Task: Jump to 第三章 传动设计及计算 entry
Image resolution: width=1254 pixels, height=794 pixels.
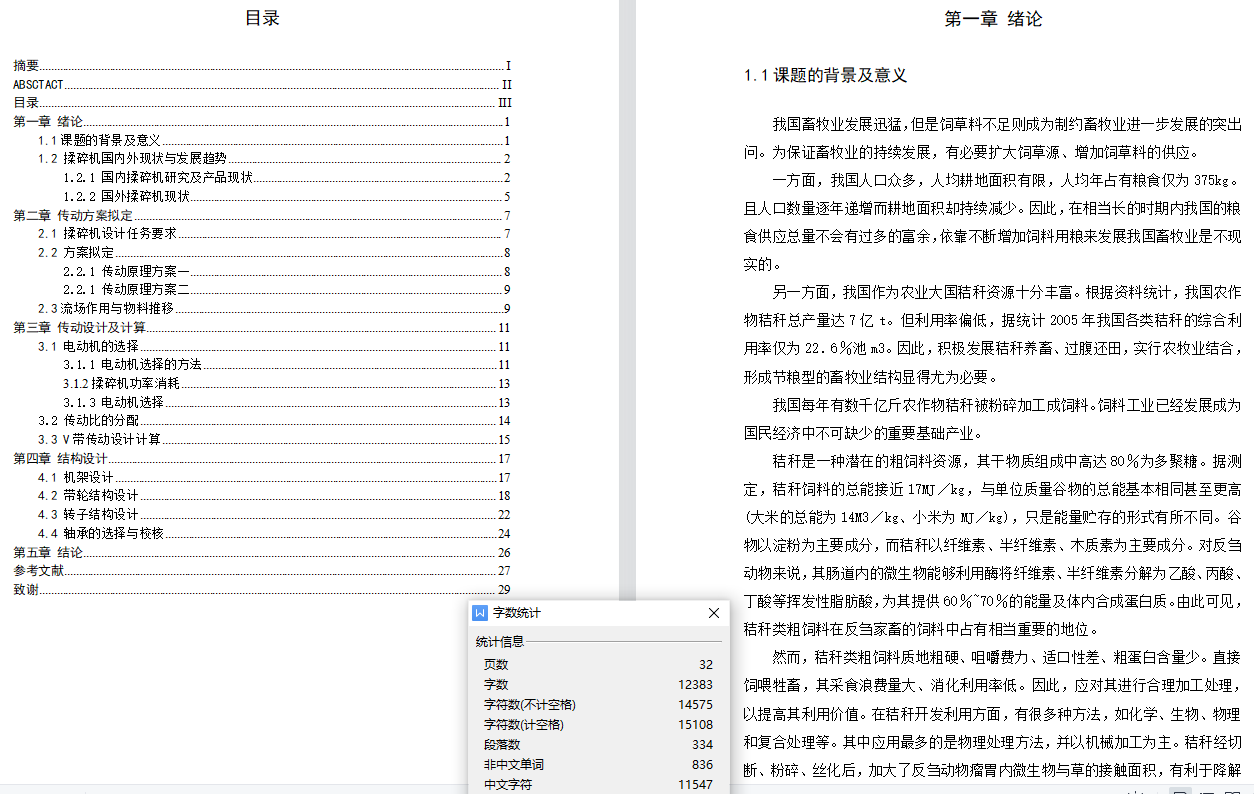Action: pyautogui.click(x=79, y=328)
